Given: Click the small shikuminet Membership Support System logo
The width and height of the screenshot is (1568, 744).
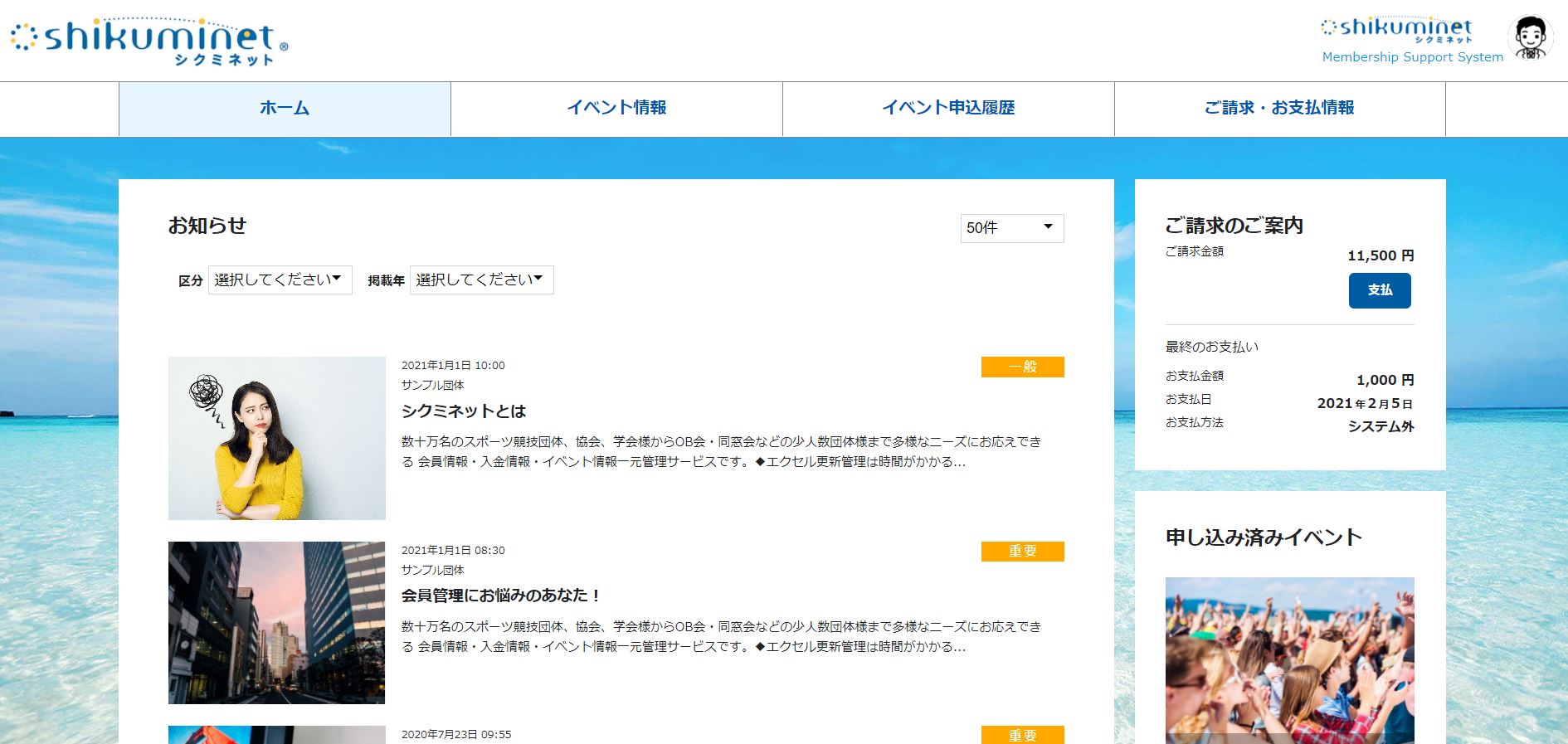Looking at the screenshot, I should [x=1412, y=41].
